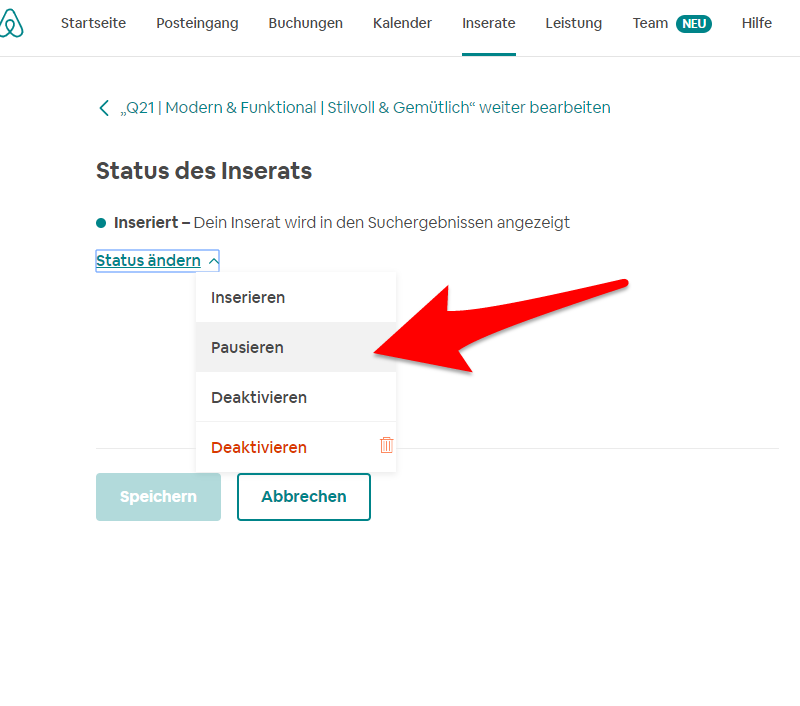Image resolution: width=800 pixels, height=706 pixels.
Task: Open the Hilfe page
Action: click(756, 22)
